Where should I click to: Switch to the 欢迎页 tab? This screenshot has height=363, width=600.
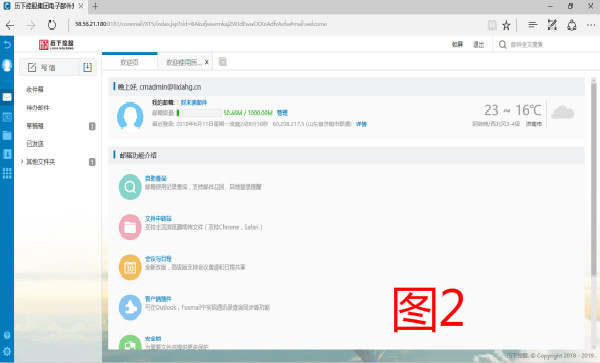[x=129, y=62]
